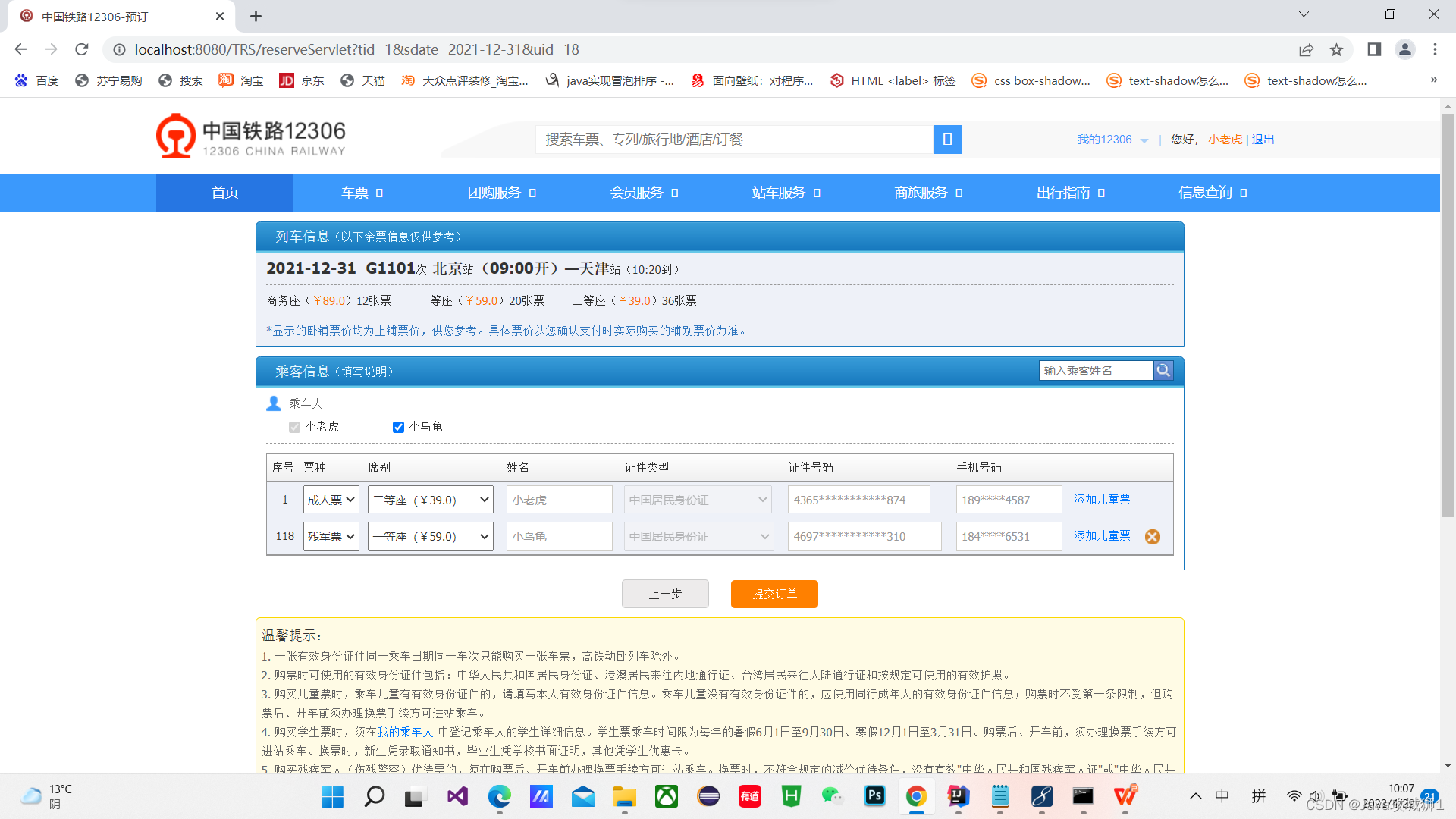Viewport: 1456px width, 819px height.
Task: Open Photoshop from the taskbar
Action: click(x=874, y=797)
